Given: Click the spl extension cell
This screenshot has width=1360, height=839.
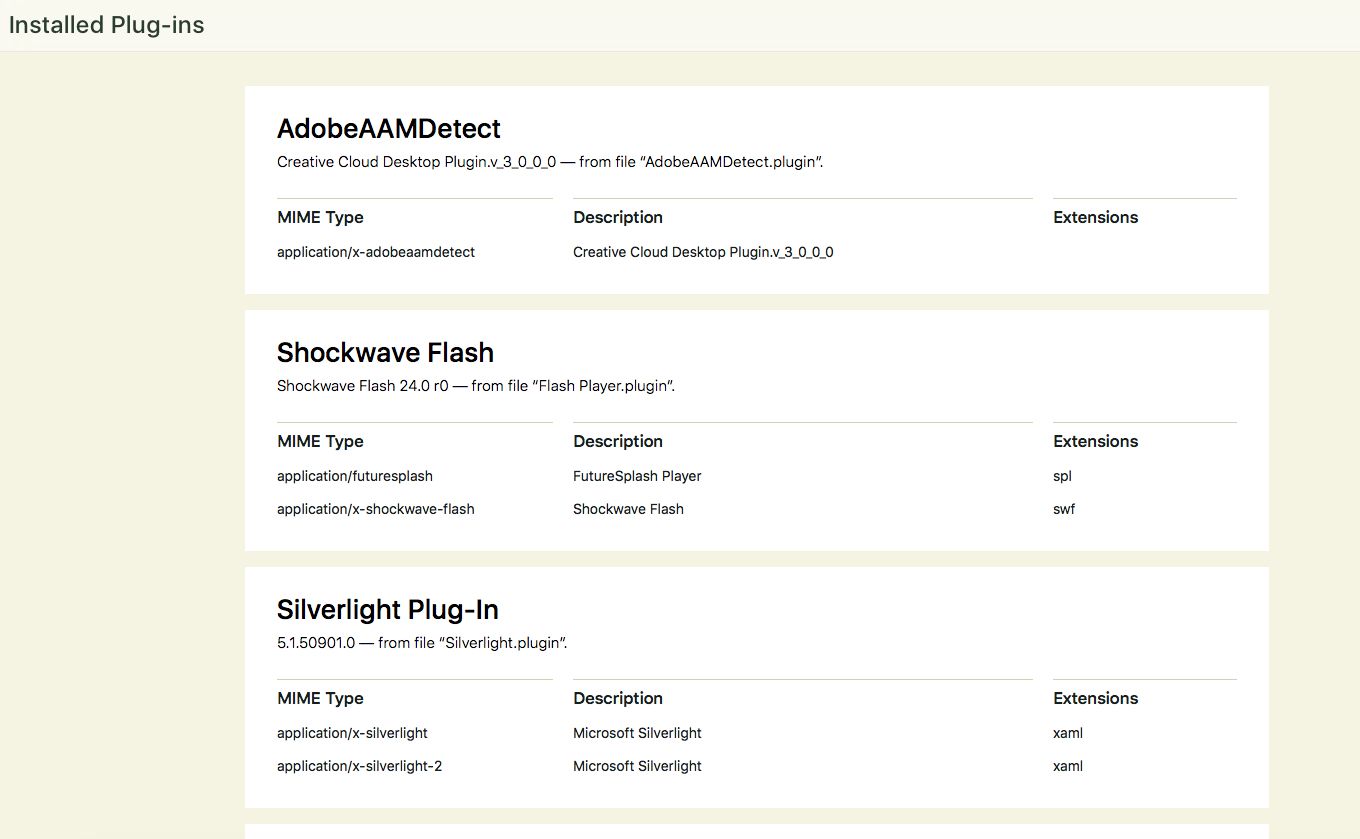Looking at the screenshot, I should (x=1062, y=476).
